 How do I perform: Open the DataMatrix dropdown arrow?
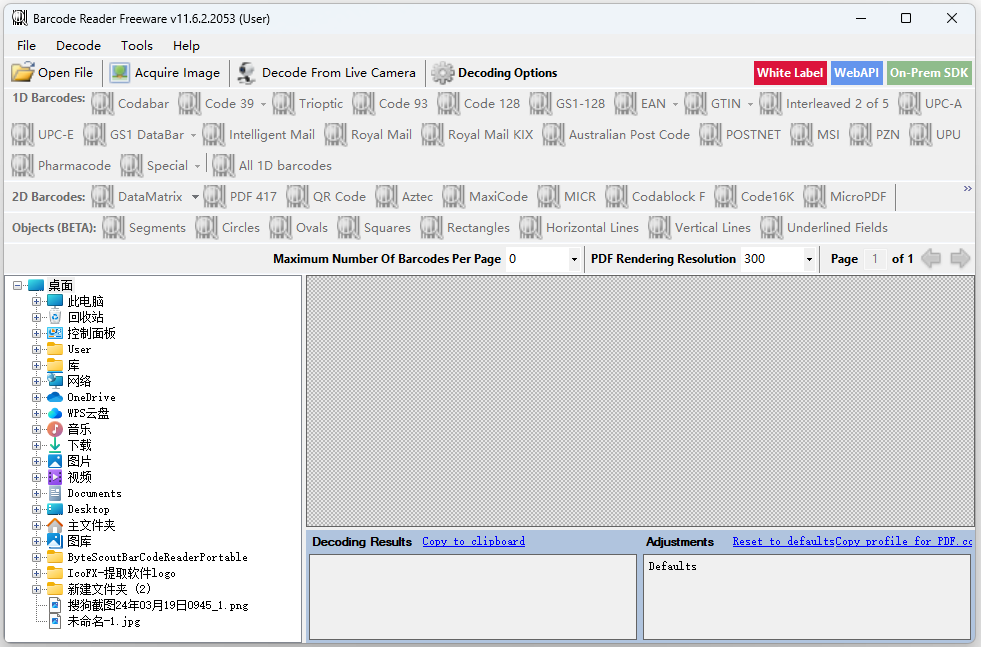coord(195,197)
